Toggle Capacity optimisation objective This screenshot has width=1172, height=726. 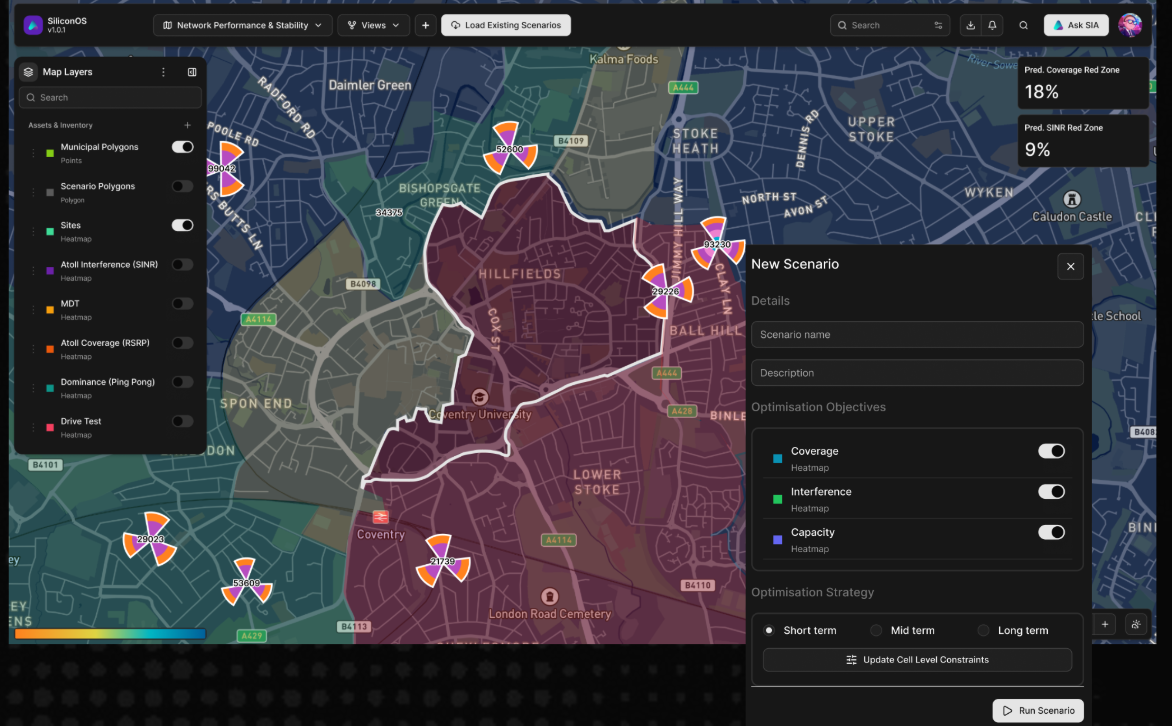tap(1051, 532)
